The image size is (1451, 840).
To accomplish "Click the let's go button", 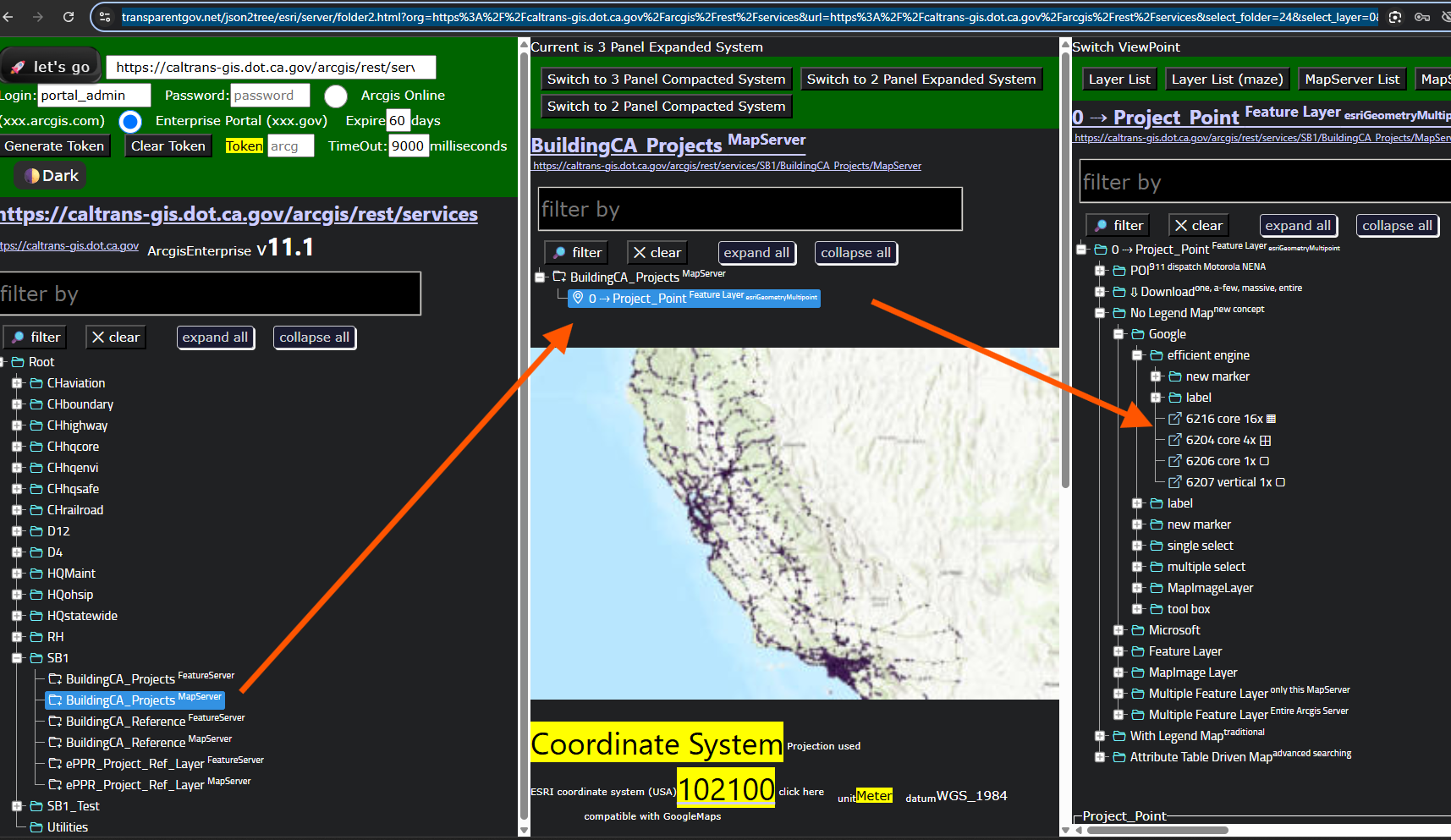I will tap(51, 67).
